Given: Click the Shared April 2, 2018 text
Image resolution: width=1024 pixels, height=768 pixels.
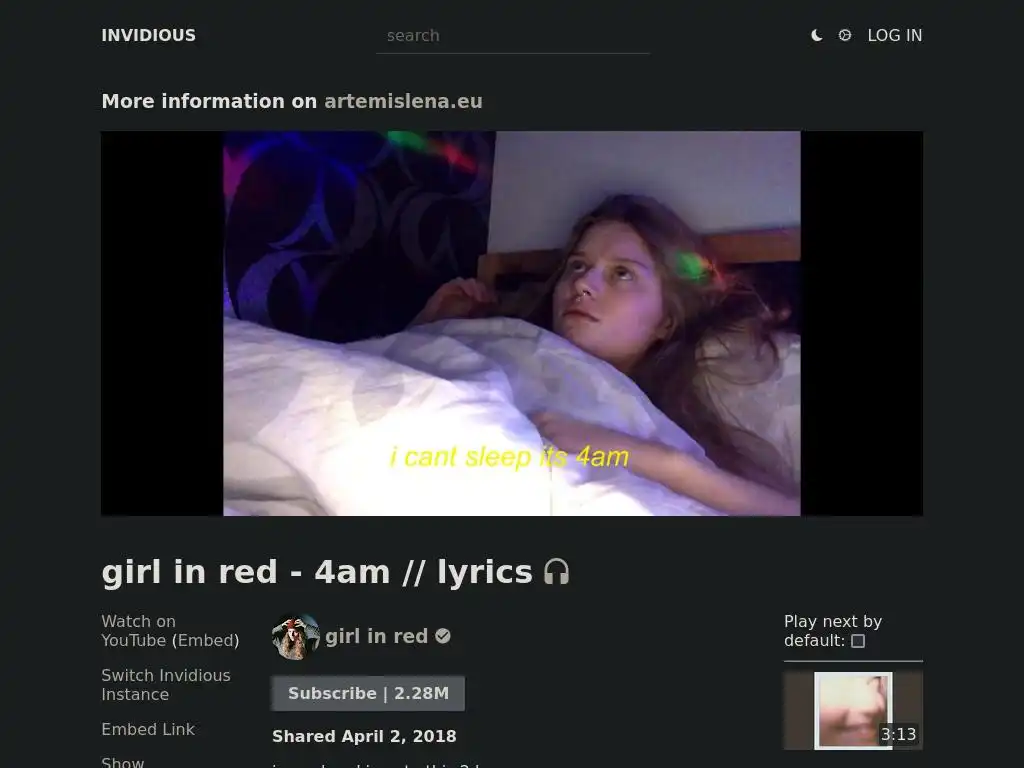Looking at the screenshot, I should point(364,737).
